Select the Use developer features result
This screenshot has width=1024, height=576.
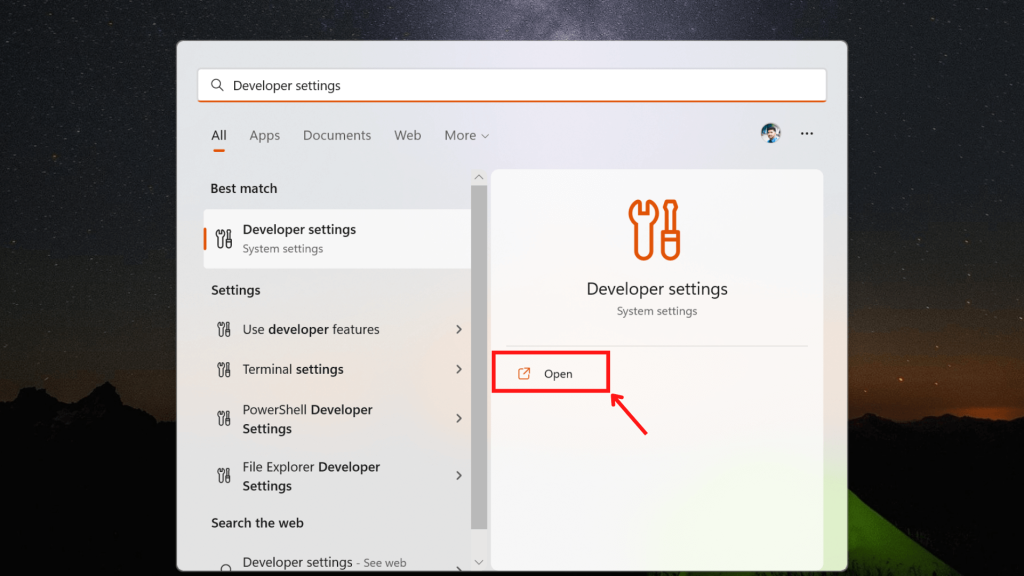coord(337,329)
